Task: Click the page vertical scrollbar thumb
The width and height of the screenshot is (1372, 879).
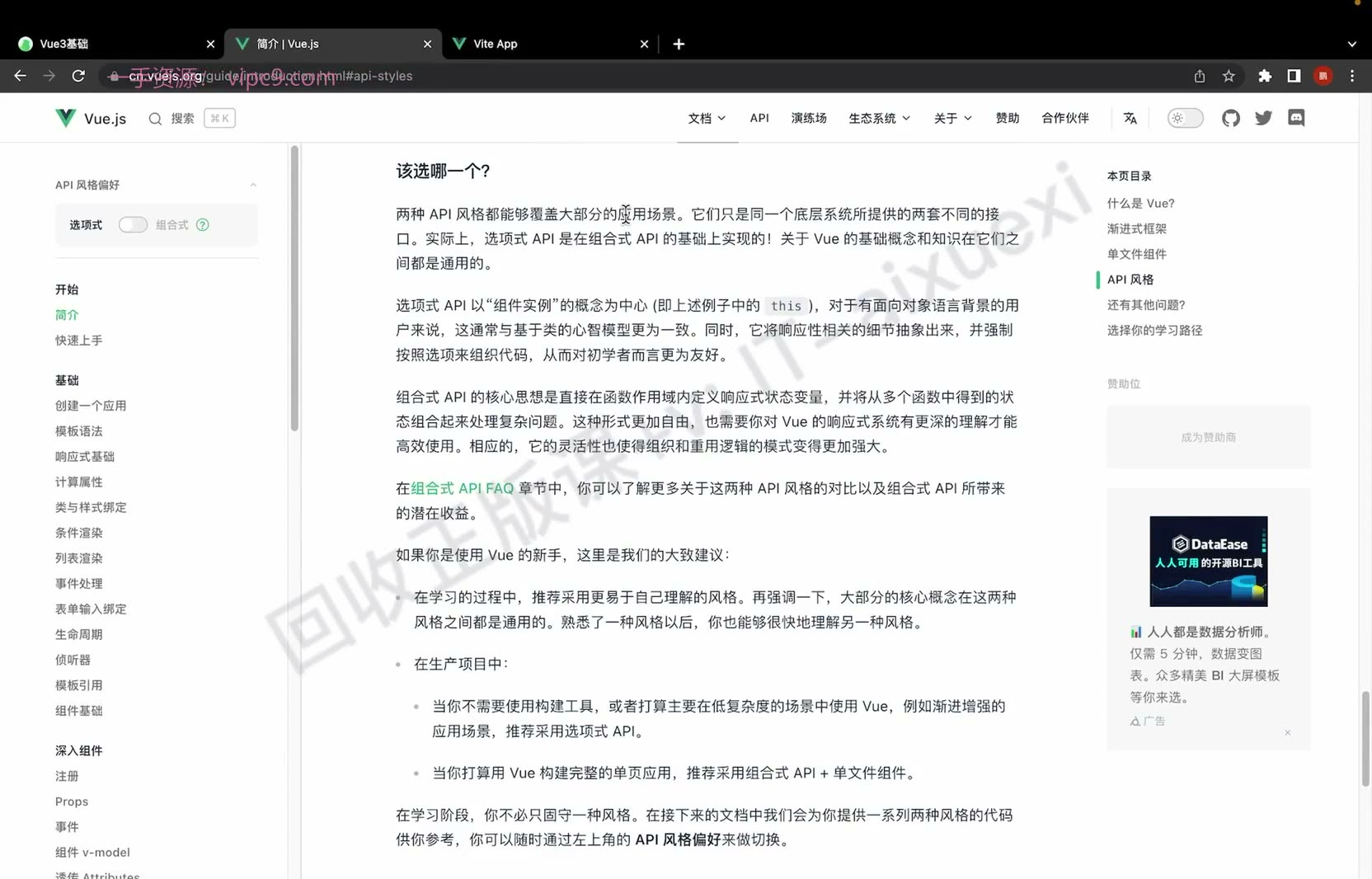Action: click(x=1365, y=739)
